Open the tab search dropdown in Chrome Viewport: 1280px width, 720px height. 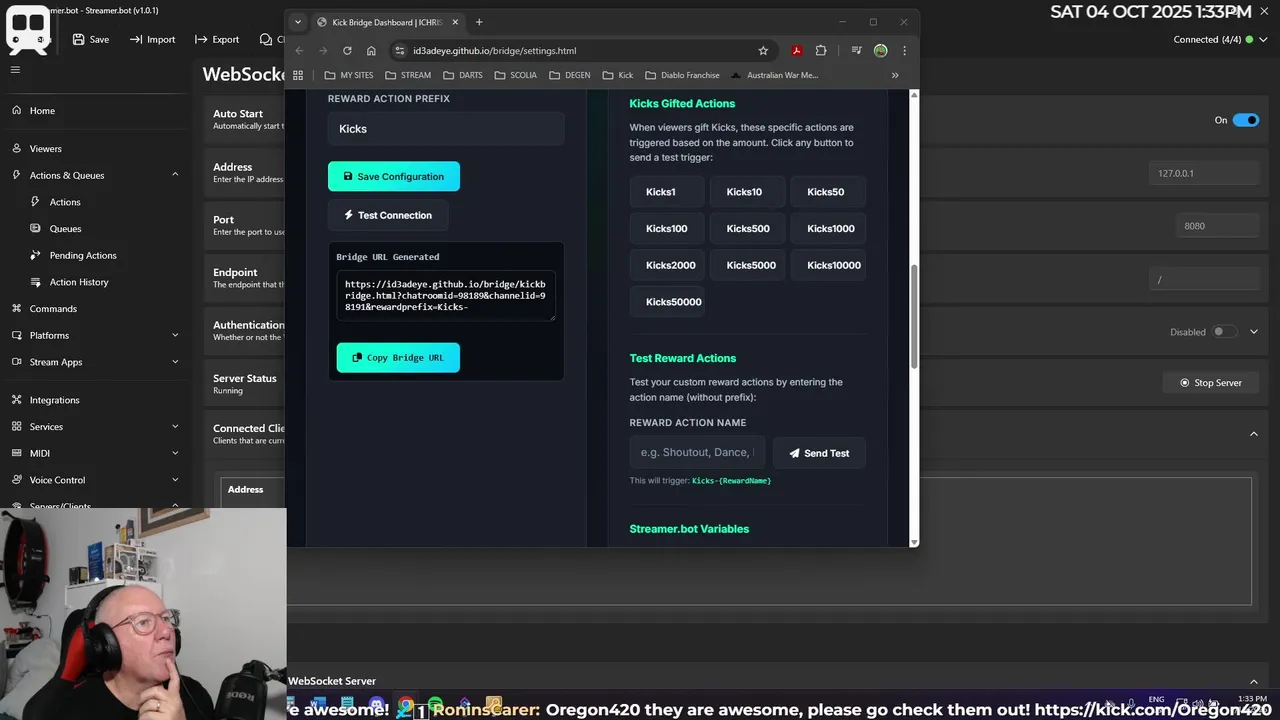[297, 22]
